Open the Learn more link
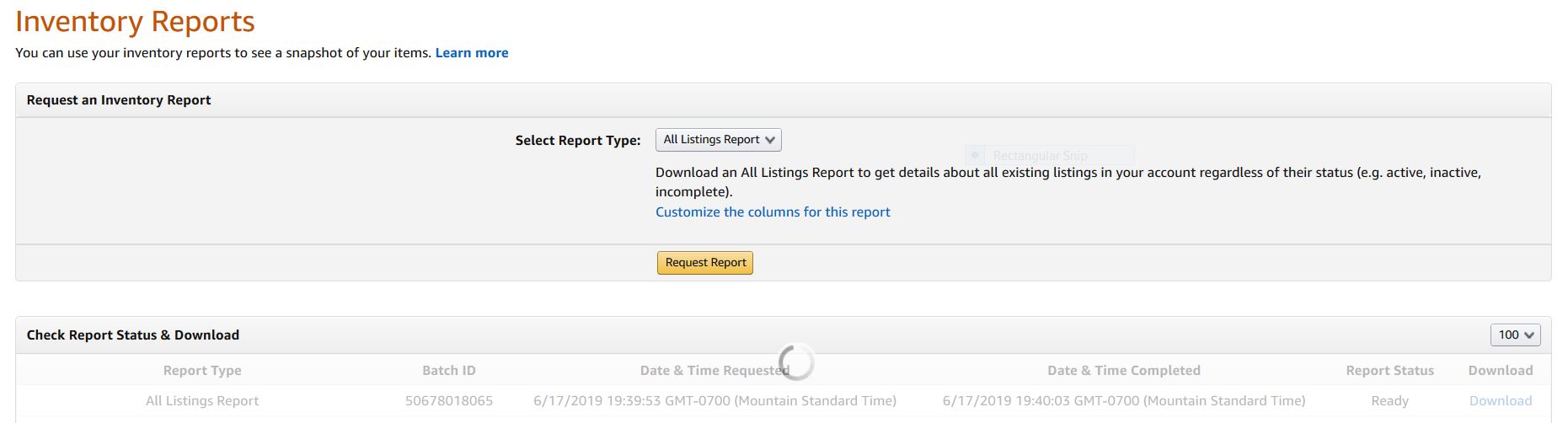The image size is (1568, 423). click(x=471, y=53)
